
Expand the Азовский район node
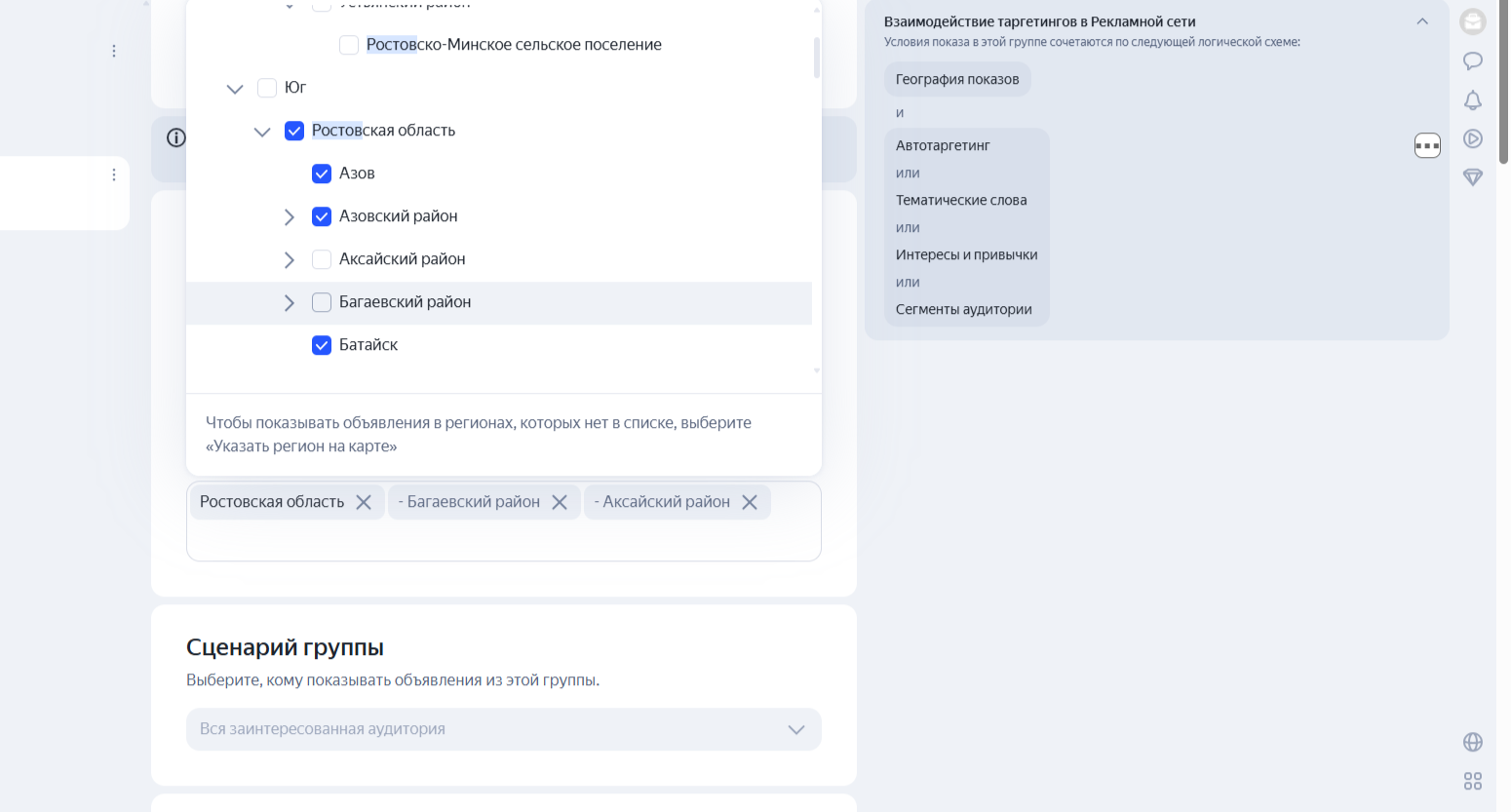[x=289, y=217]
